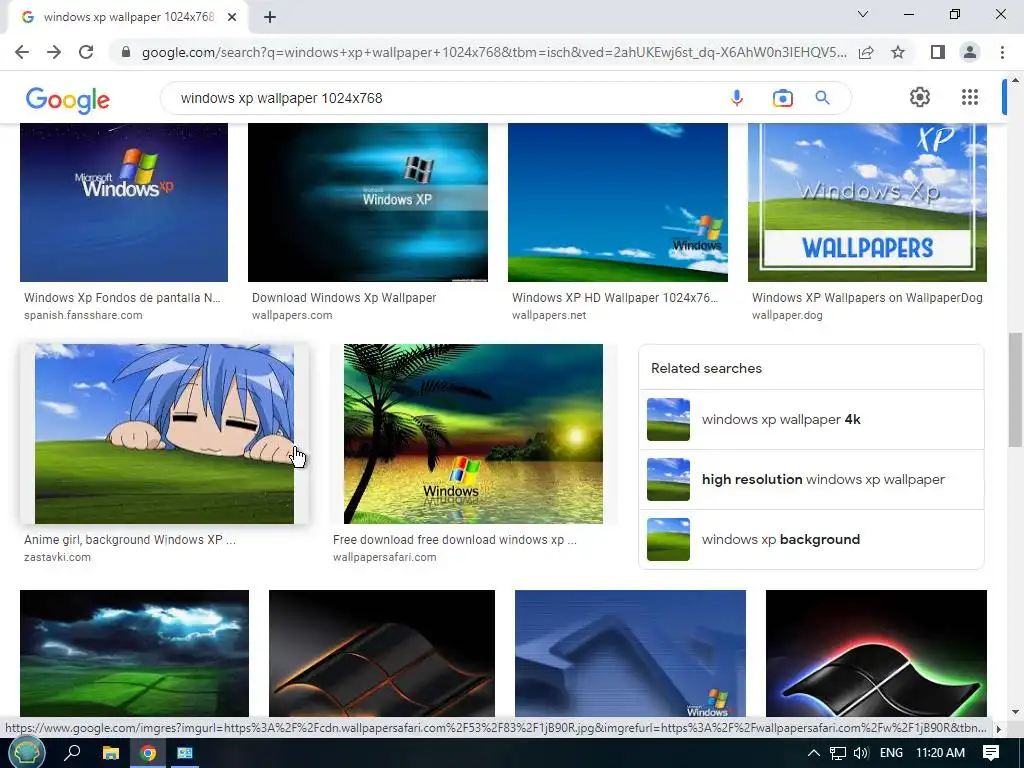Click the scrollbar up arrow

click(1015, 80)
